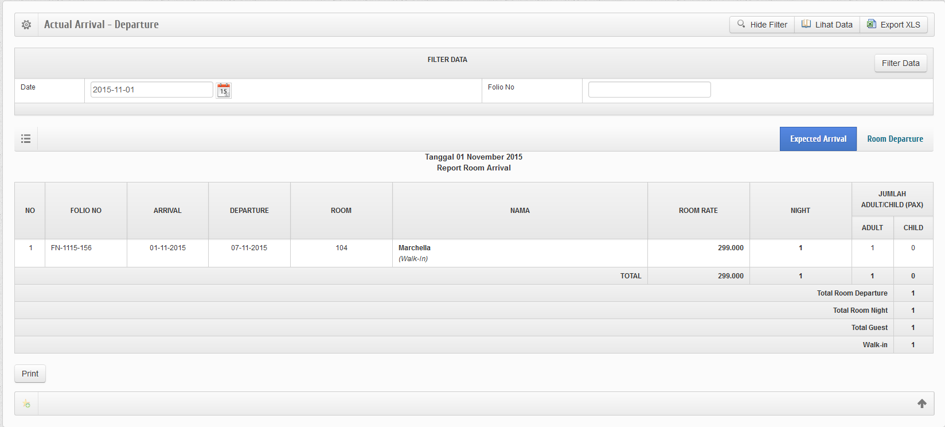Image resolution: width=945 pixels, height=427 pixels.
Task: Click the Date input field
Action: tap(151, 90)
